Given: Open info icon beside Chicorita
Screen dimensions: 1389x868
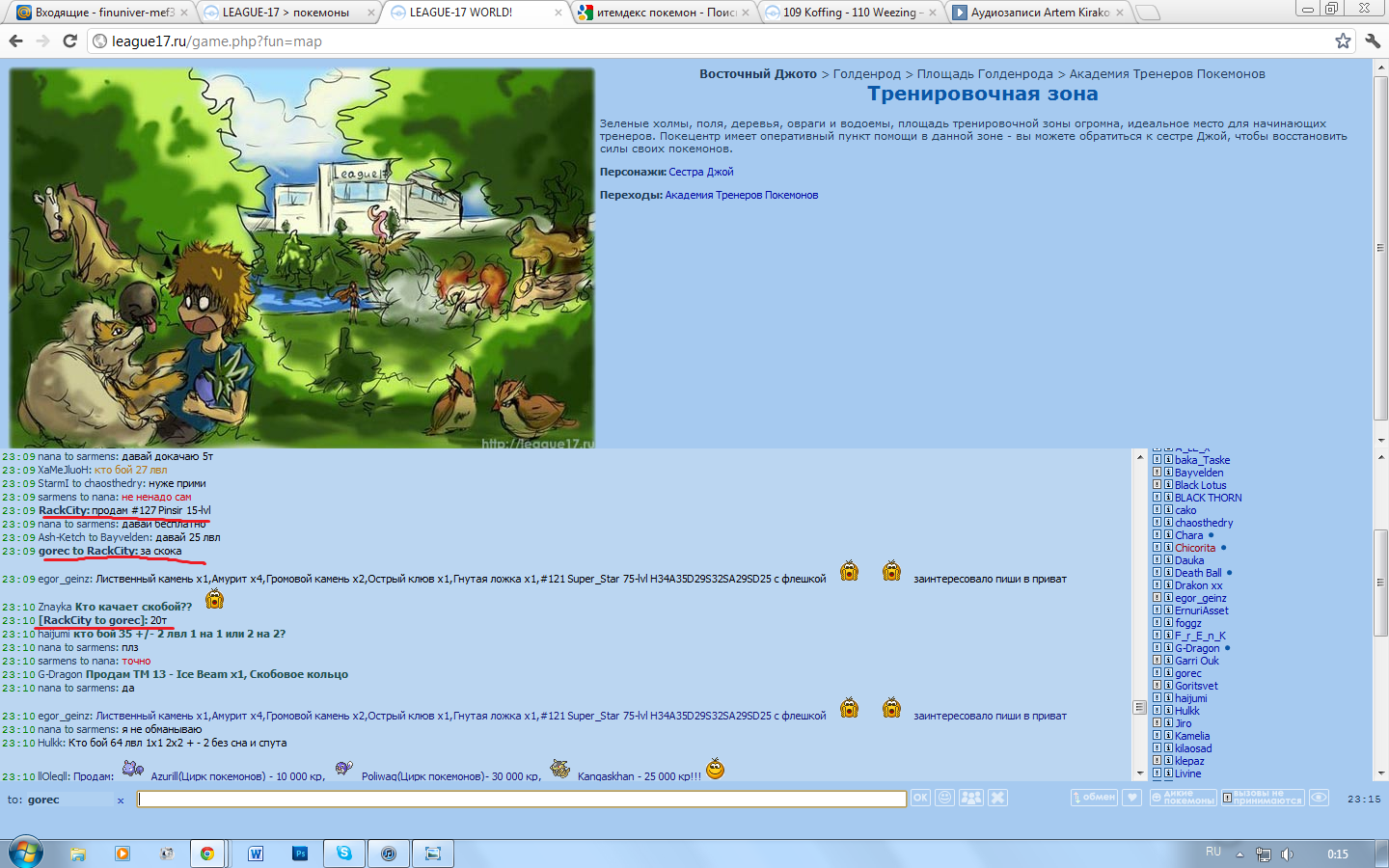Looking at the screenshot, I should [1168, 548].
